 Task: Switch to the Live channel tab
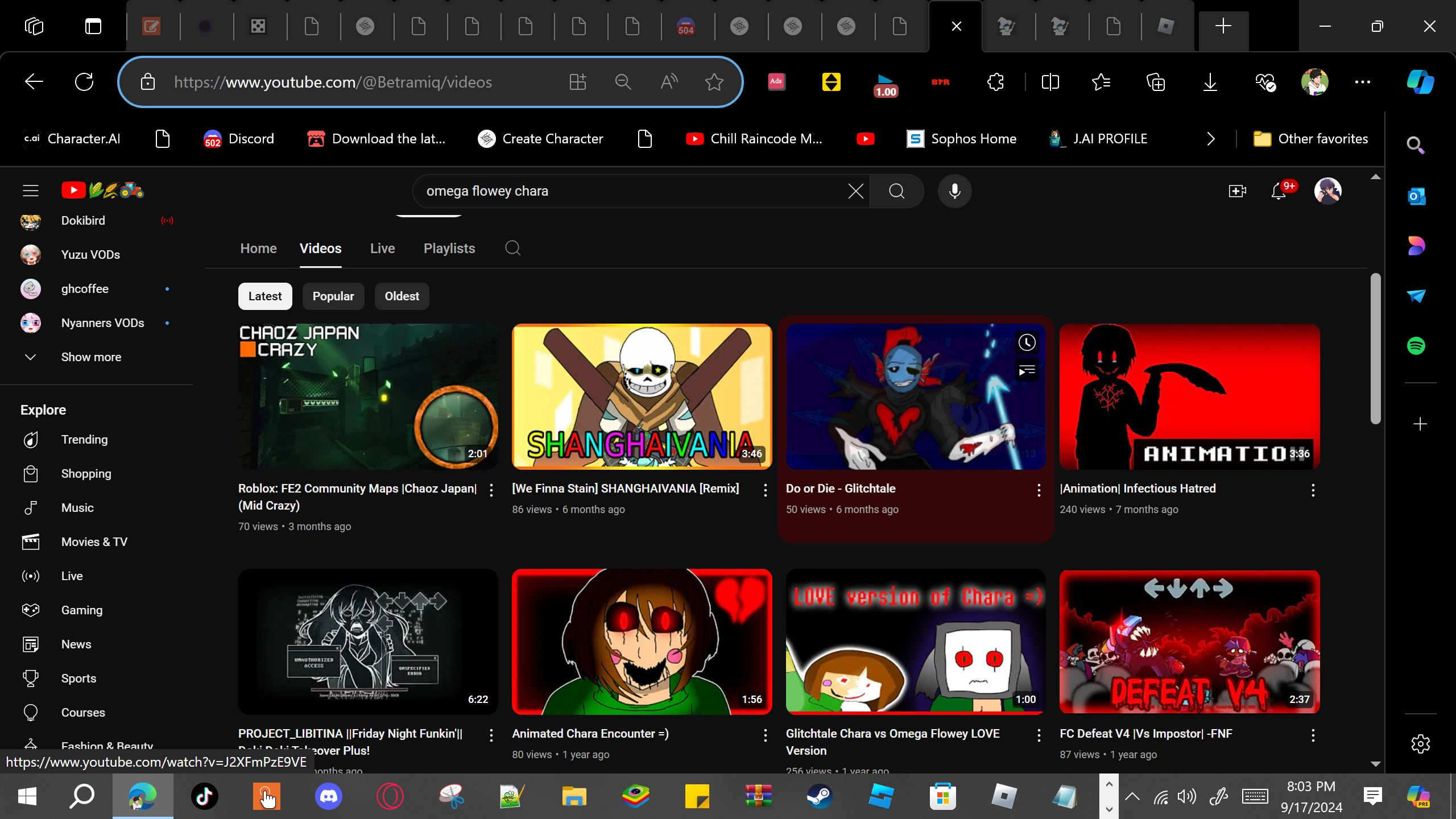click(x=382, y=249)
